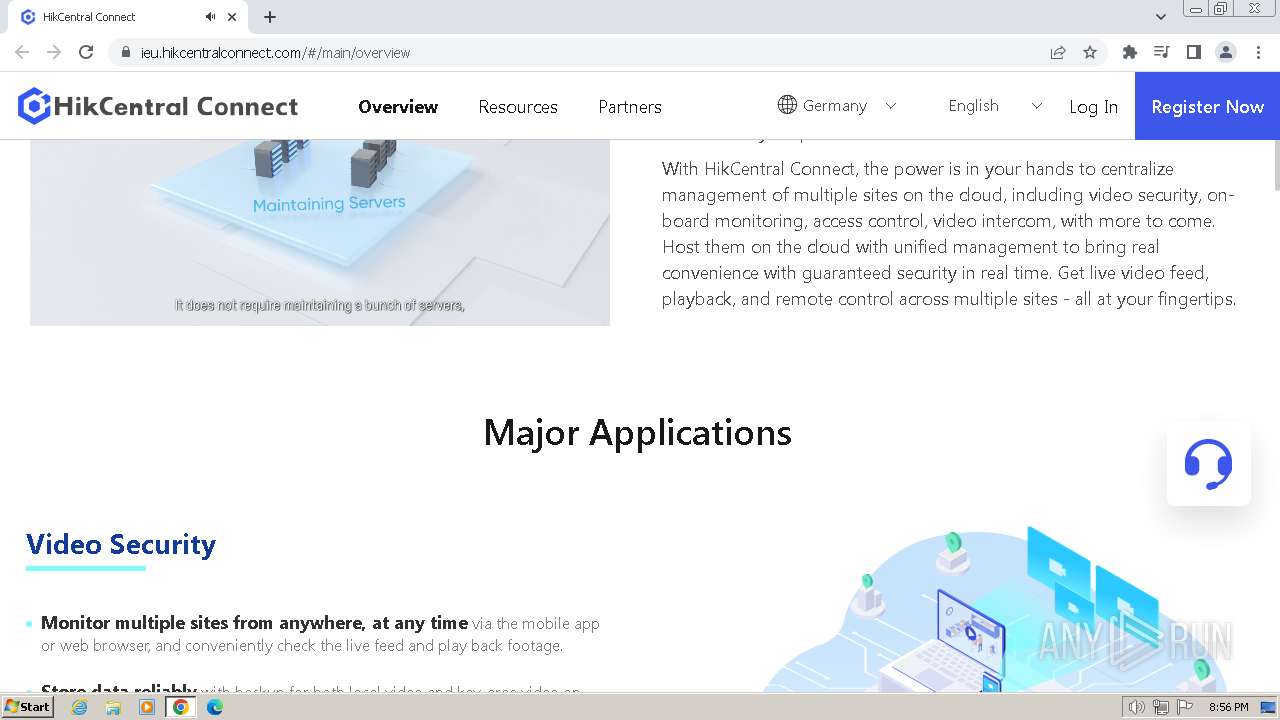Open Chrome profile avatar
The height and width of the screenshot is (720, 1280).
tap(1226, 52)
